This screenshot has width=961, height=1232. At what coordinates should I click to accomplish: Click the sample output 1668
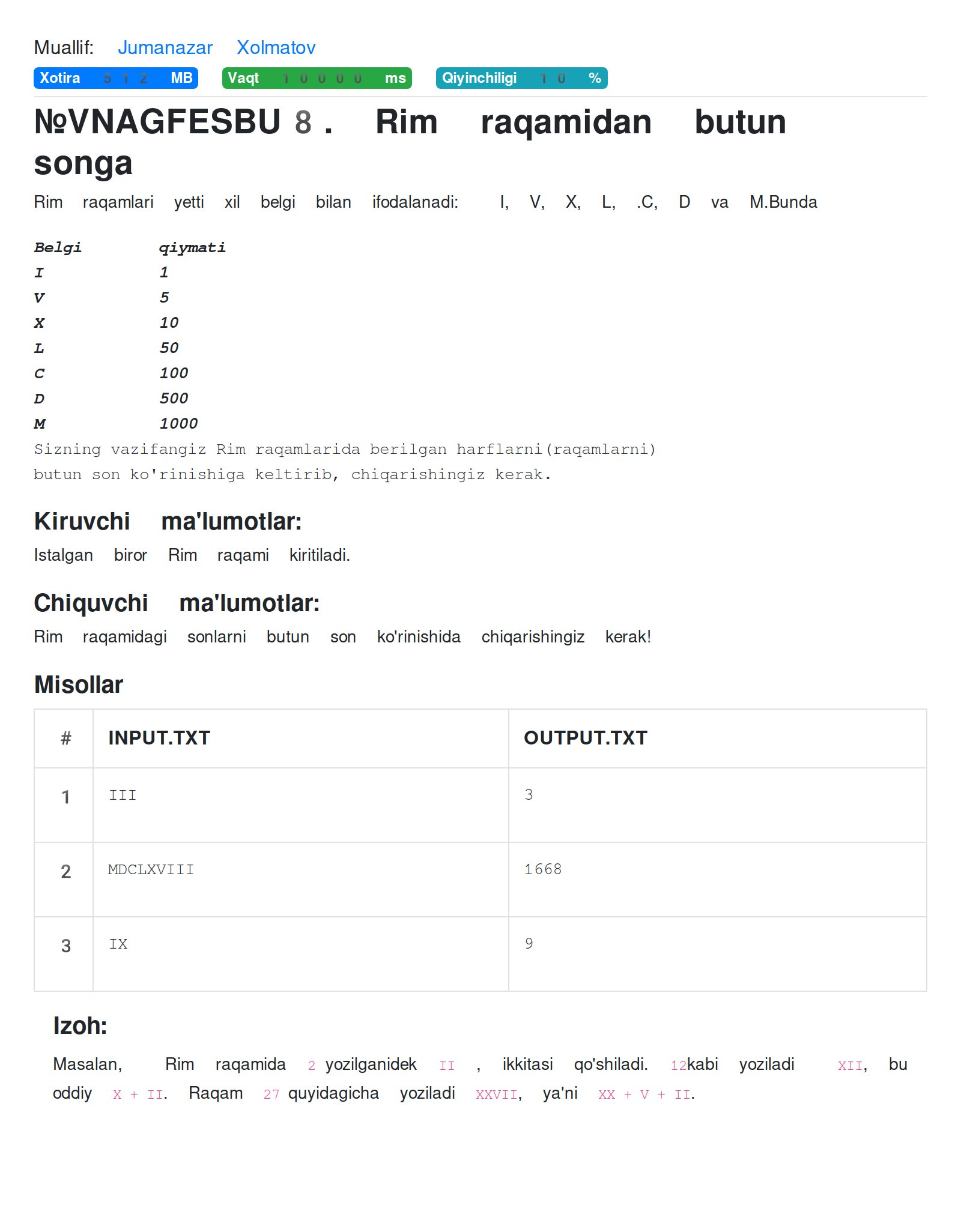pos(542,870)
